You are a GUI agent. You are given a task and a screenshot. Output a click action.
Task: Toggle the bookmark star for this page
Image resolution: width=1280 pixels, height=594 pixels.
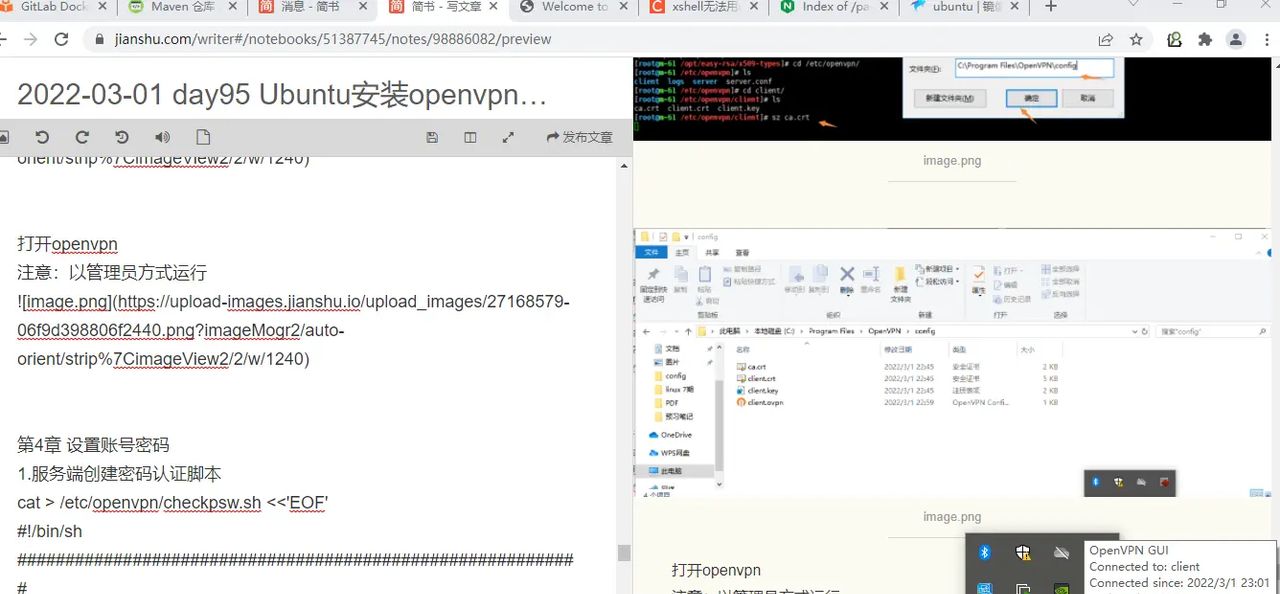pyautogui.click(x=1135, y=39)
